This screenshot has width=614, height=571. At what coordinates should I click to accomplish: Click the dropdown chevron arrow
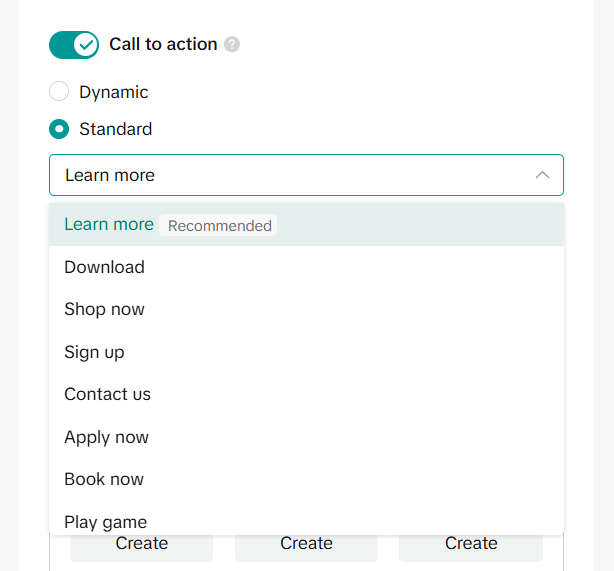pyautogui.click(x=542, y=175)
